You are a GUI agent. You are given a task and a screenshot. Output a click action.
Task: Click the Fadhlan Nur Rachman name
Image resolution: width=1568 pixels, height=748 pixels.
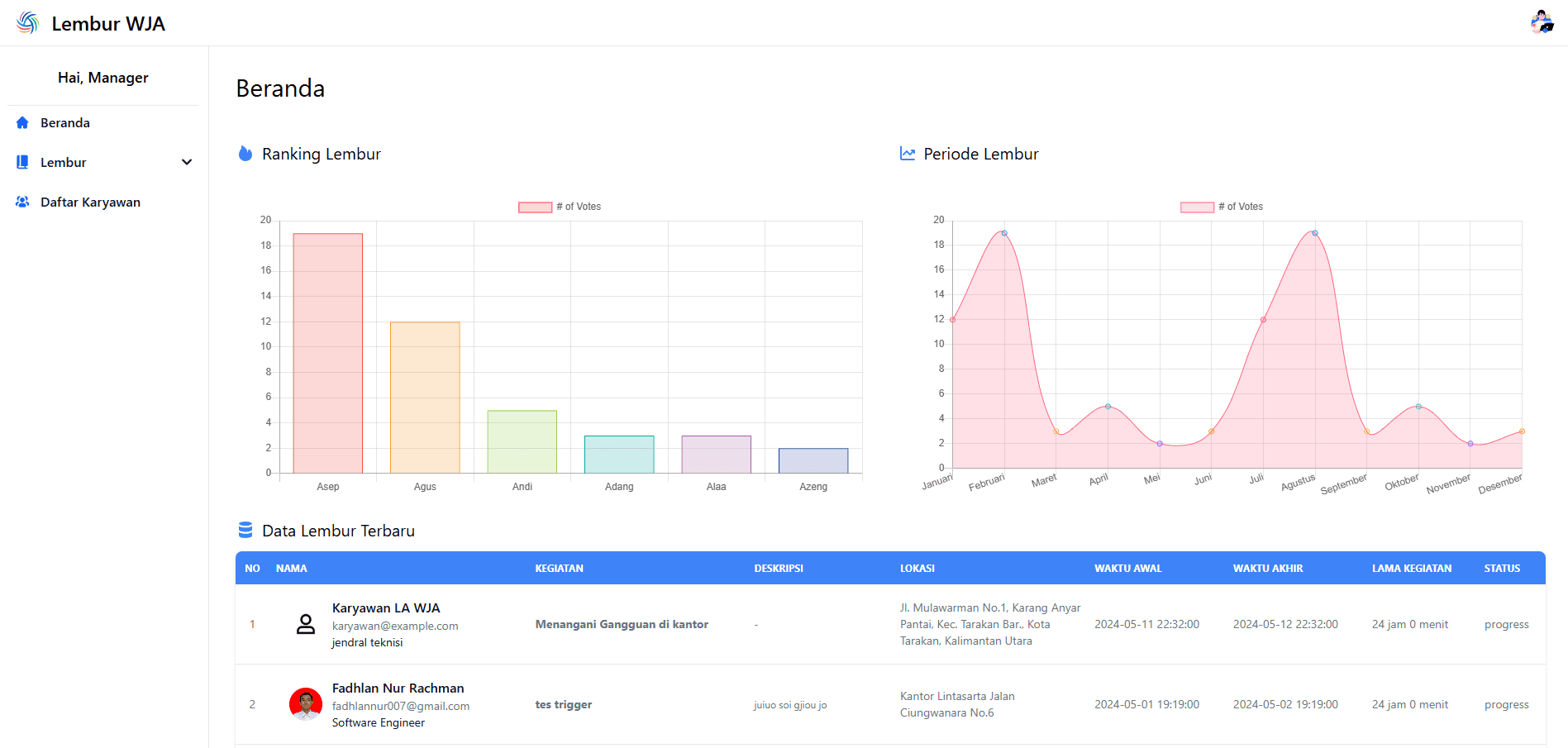398,688
